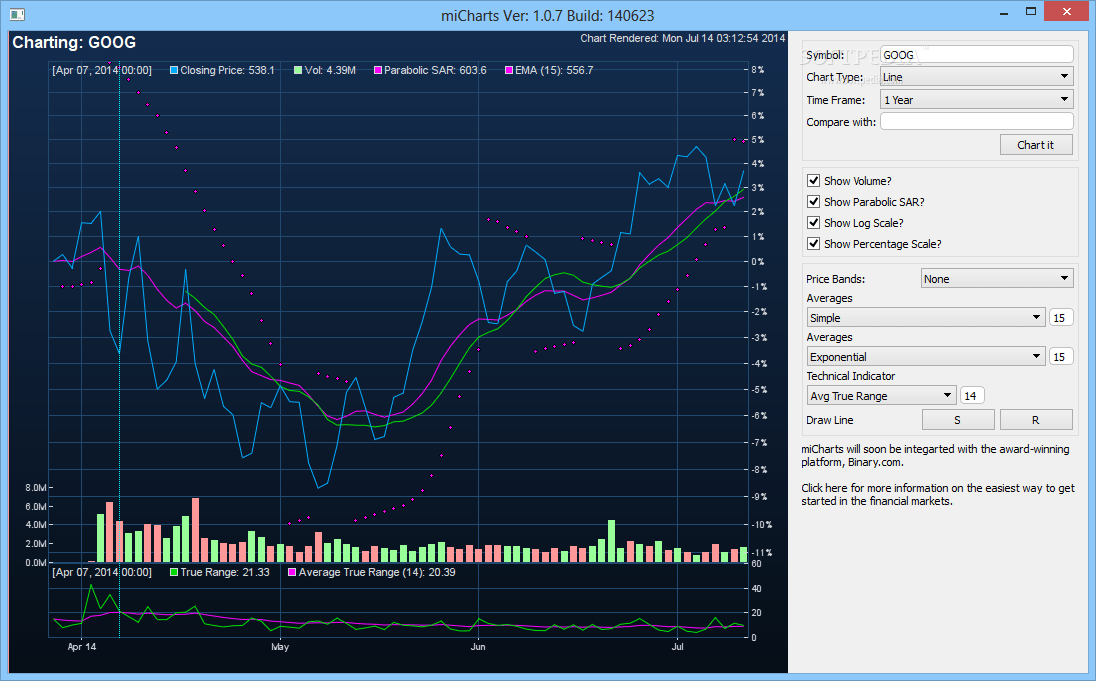The width and height of the screenshot is (1096, 681).
Task: Click the Exponential average period field
Action: coord(1061,357)
